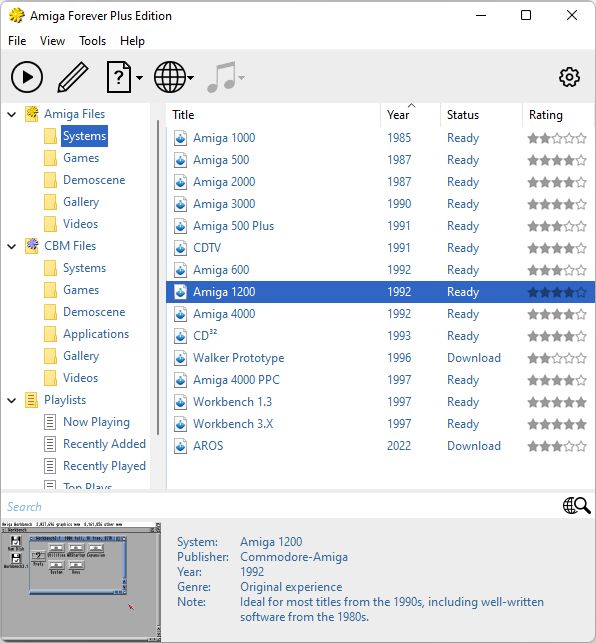This screenshot has height=643, width=596.
Task: Open settings with the gear icon
Action: pyautogui.click(x=569, y=77)
